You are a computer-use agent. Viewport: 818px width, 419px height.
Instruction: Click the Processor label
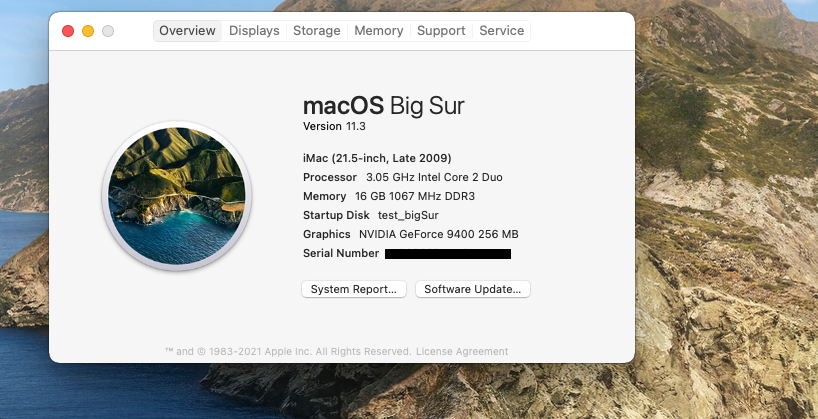(x=330, y=177)
